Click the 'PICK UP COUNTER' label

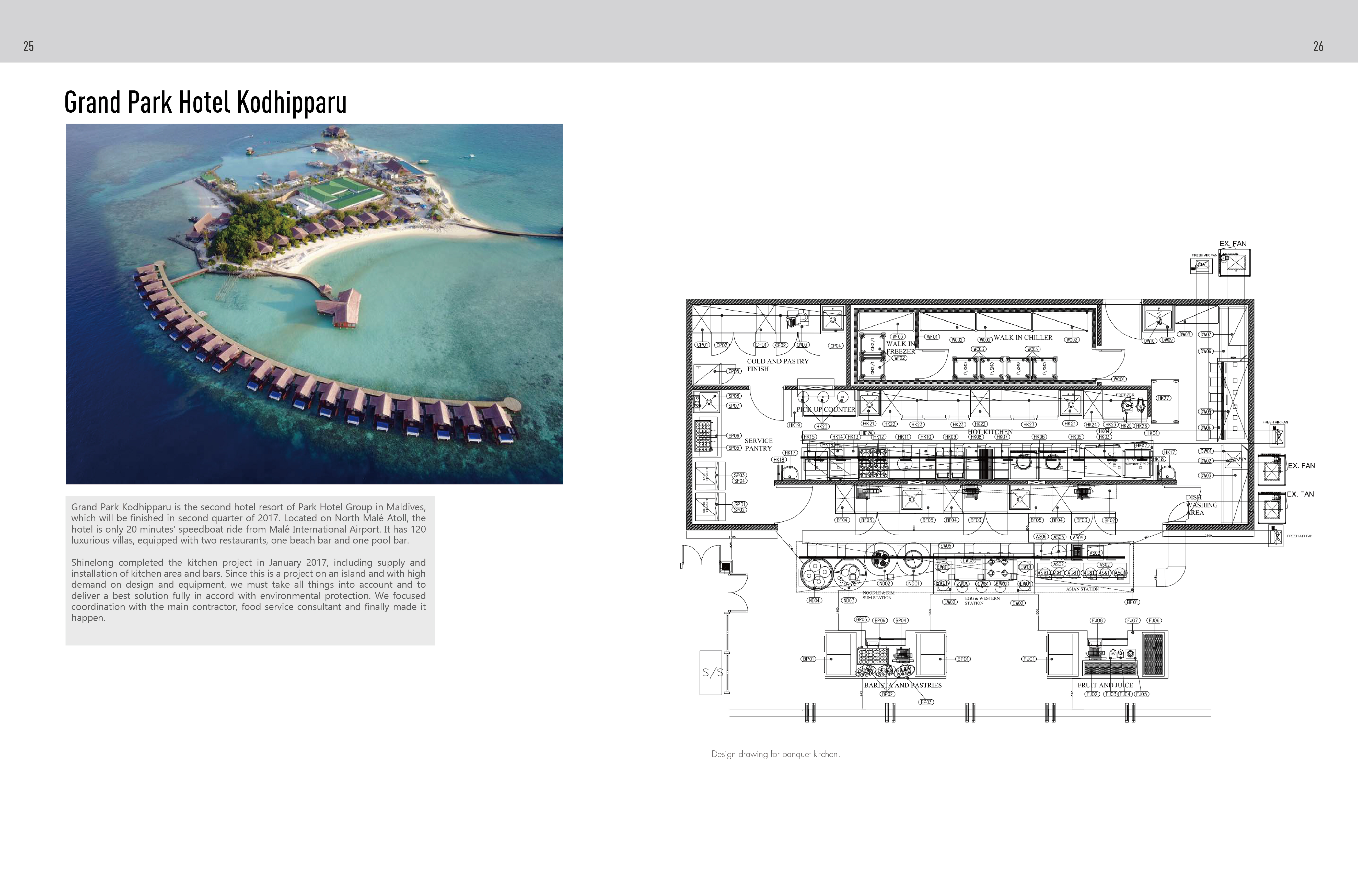click(825, 409)
